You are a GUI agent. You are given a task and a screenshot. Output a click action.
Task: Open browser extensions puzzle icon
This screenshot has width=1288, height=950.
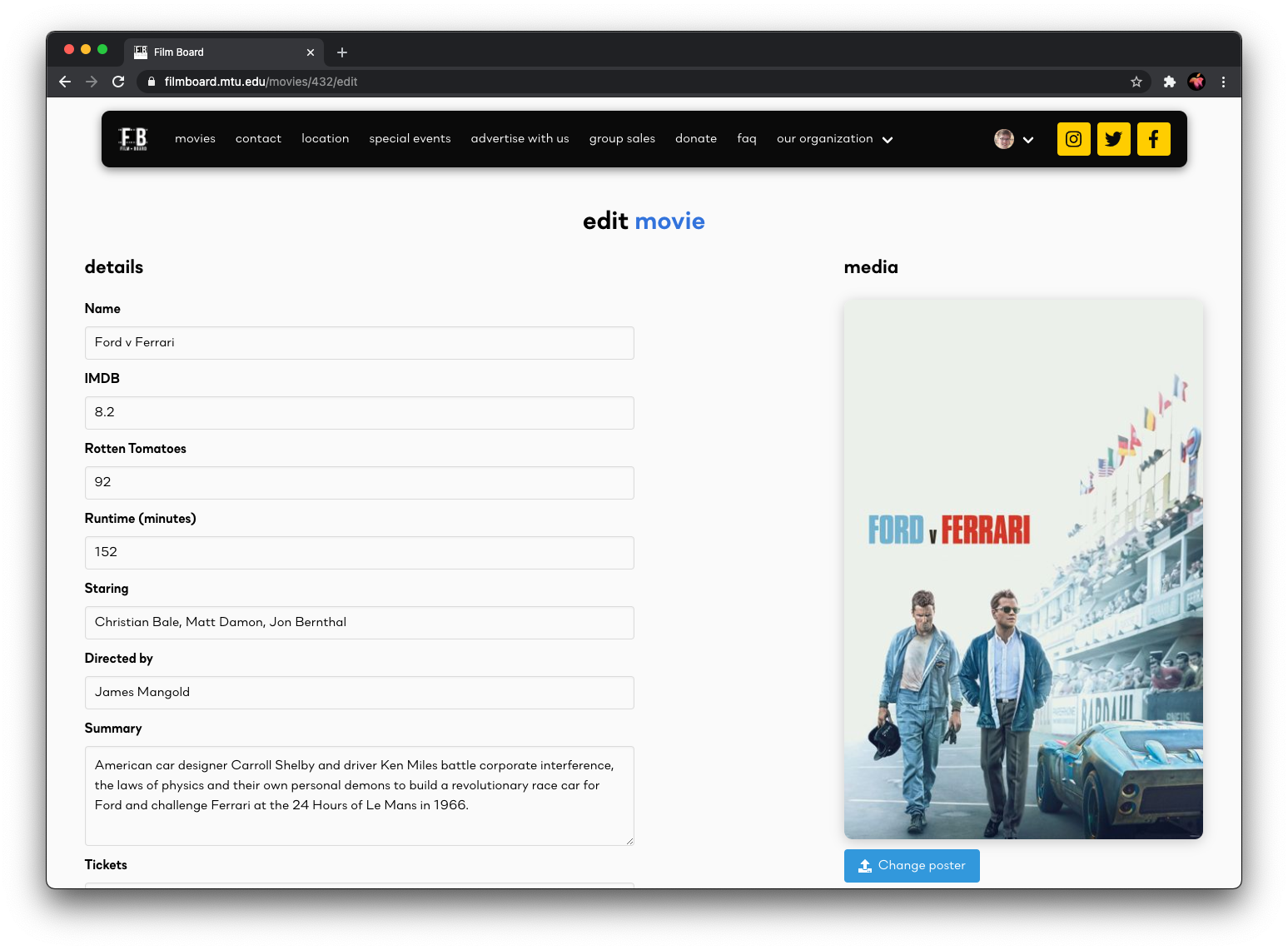click(1169, 82)
